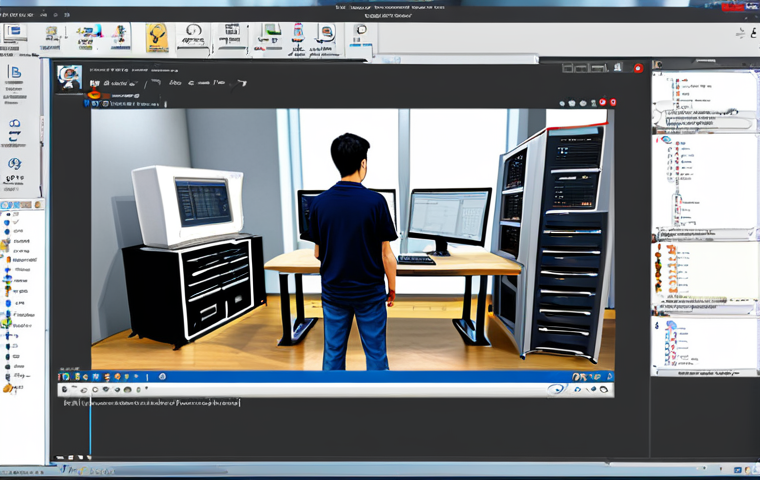
Task: Click the green-screen monitor icon in the ribbon
Action: tap(271, 31)
